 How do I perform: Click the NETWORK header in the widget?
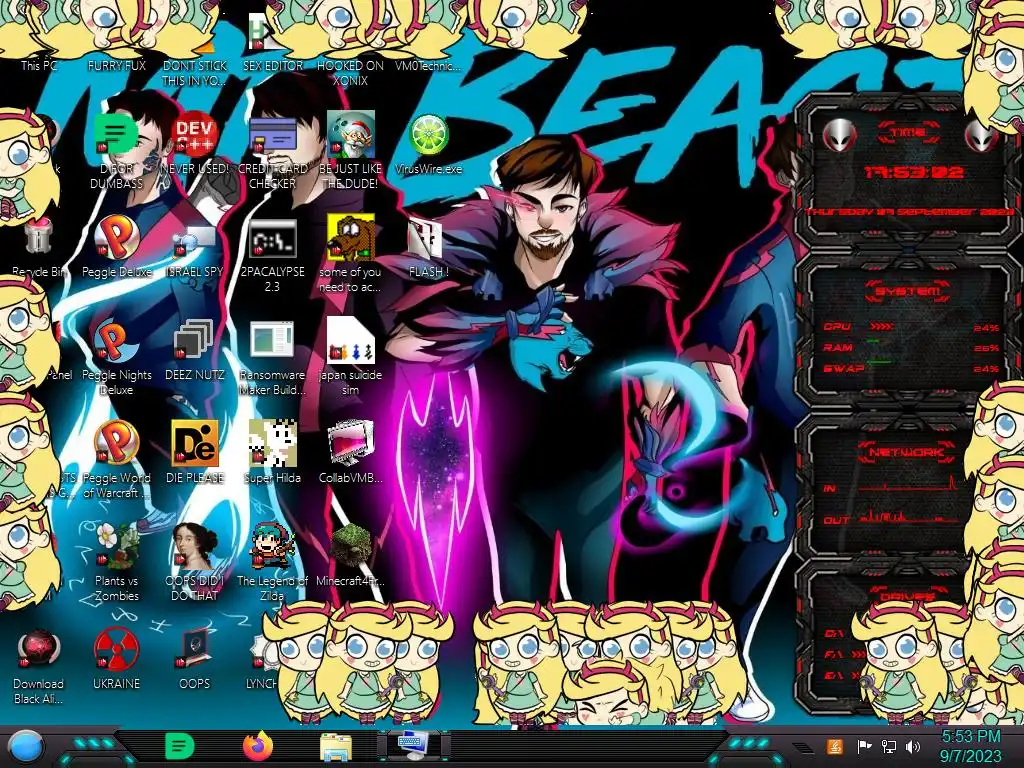[906, 452]
